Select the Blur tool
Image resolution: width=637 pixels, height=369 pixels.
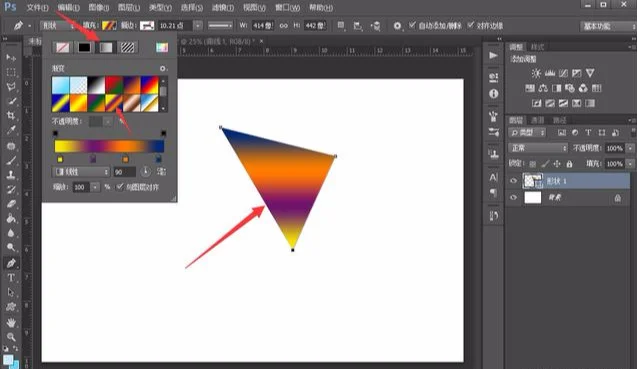[11, 233]
